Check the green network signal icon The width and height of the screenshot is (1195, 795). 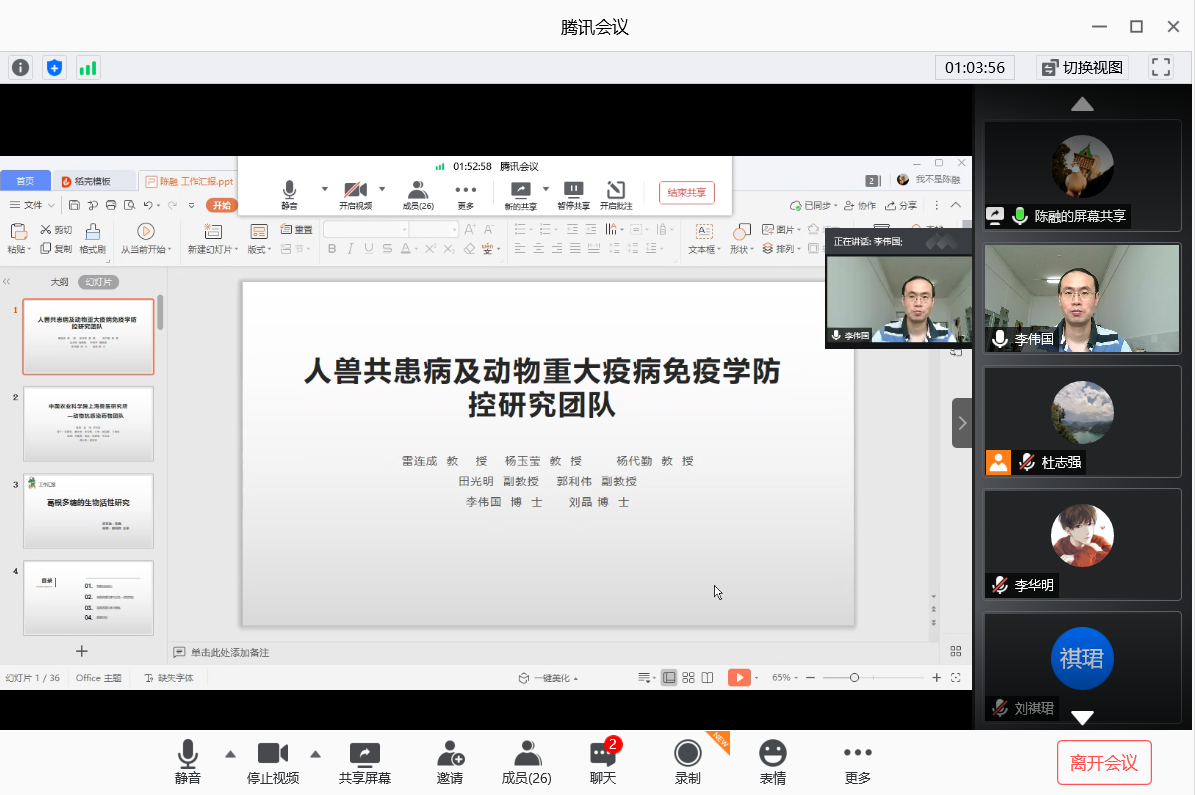click(x=88, y=68)
